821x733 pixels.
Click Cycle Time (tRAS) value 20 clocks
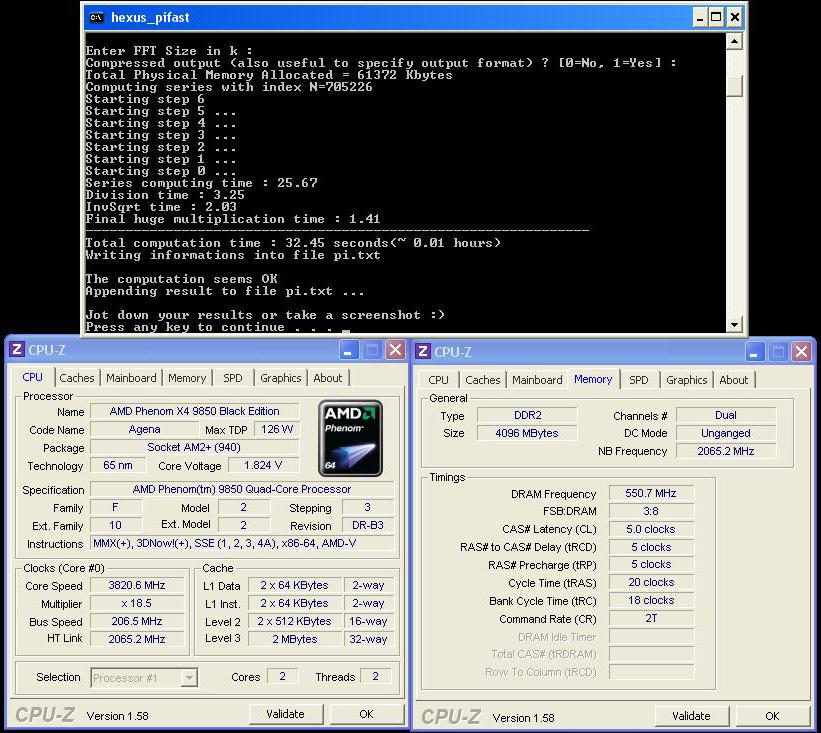651,583
